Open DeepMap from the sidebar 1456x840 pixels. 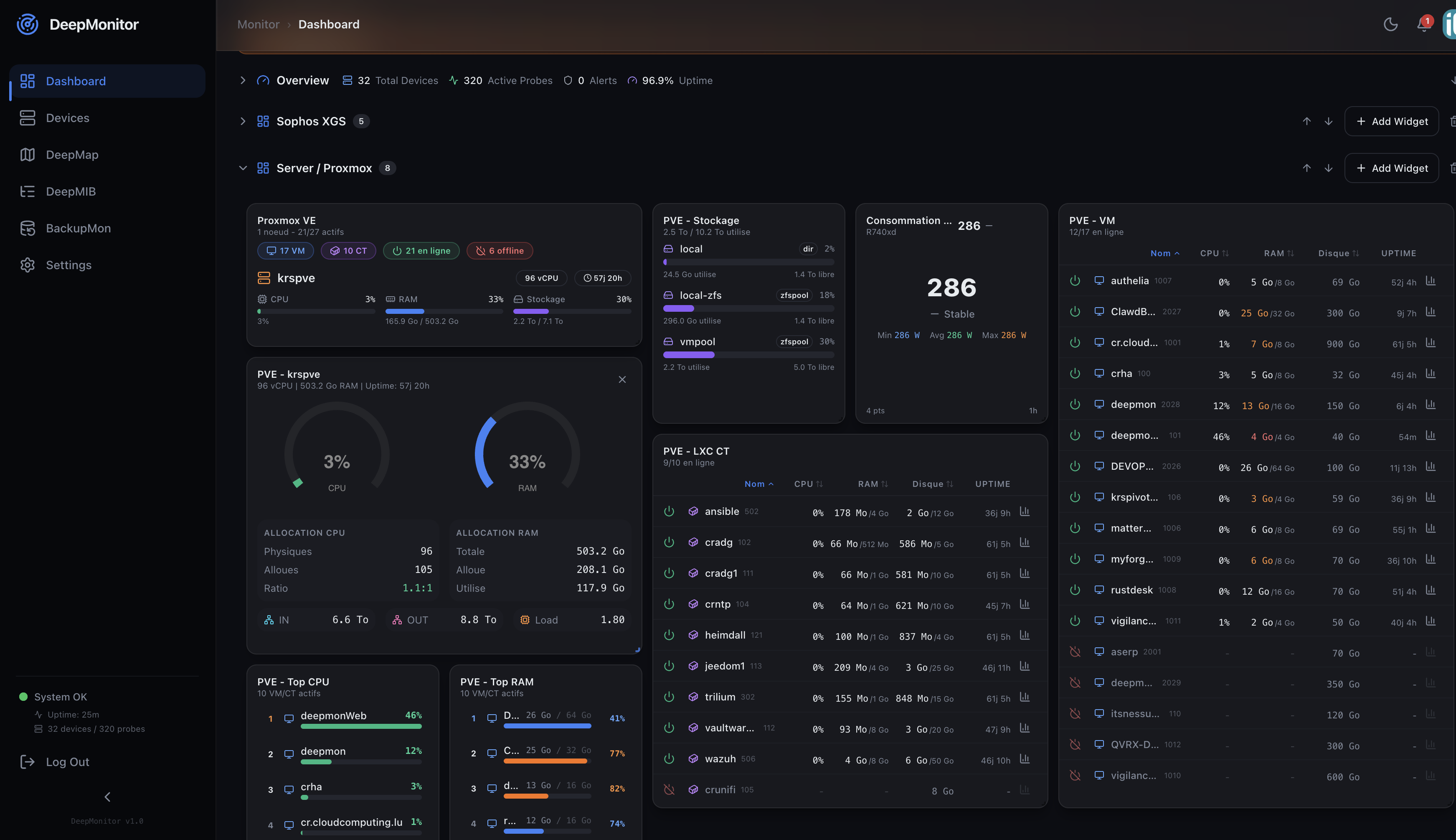pos(71,155)
